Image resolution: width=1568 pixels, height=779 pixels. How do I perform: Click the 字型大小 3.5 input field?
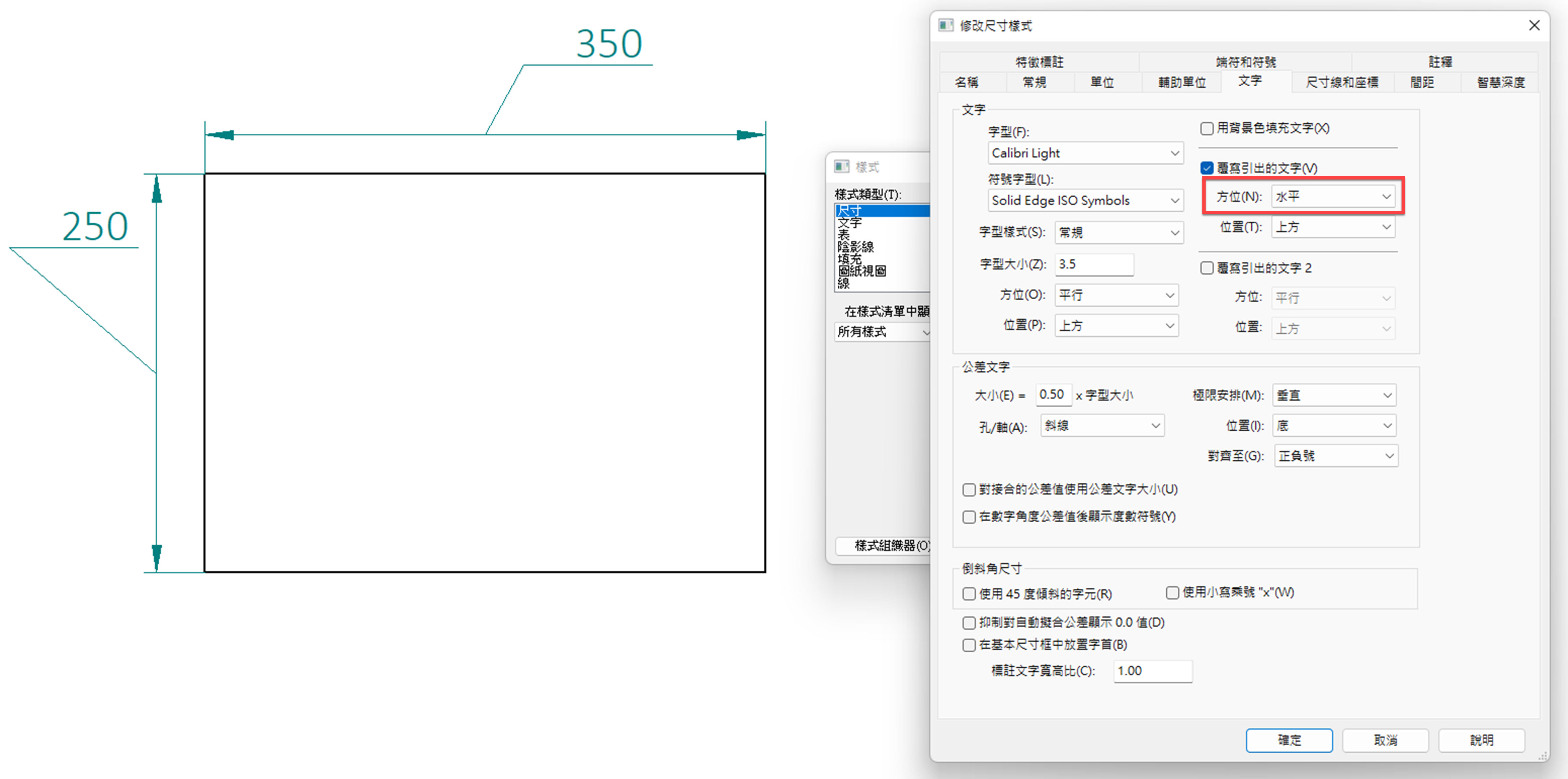pos(1094,264)
